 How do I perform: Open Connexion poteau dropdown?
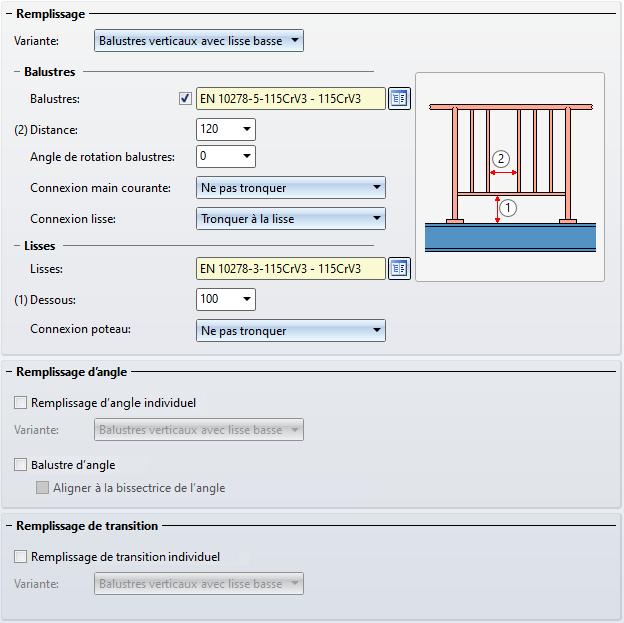tap(376, 331)
